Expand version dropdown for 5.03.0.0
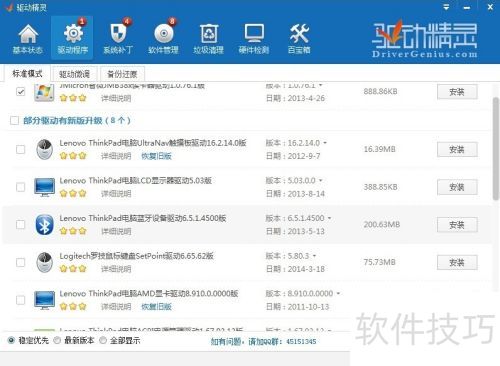500x366 pixels. (x=321, y=181)
